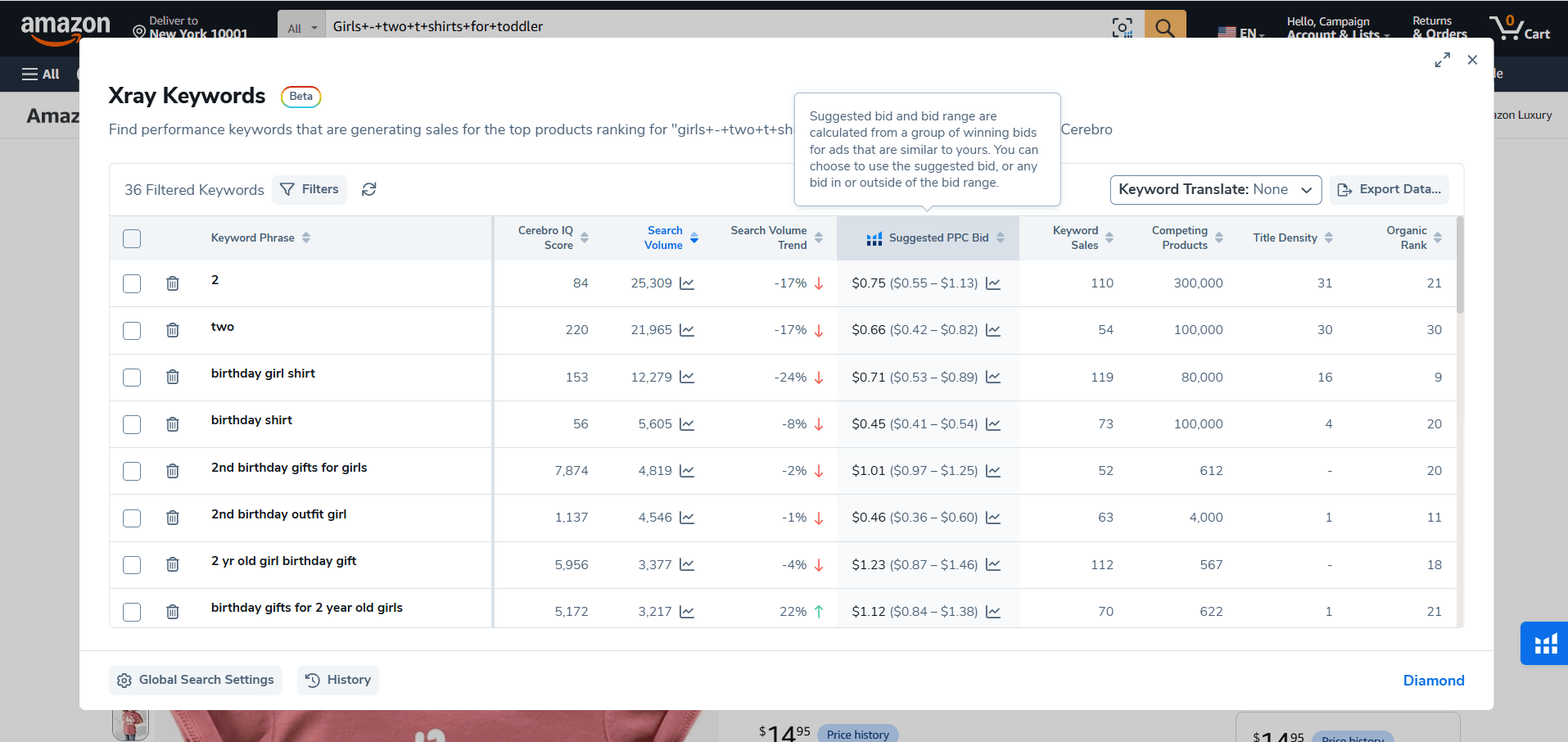The image size is (1568, 742).
Task: Sort table by Search Volume
Action: tap(694, 238)
